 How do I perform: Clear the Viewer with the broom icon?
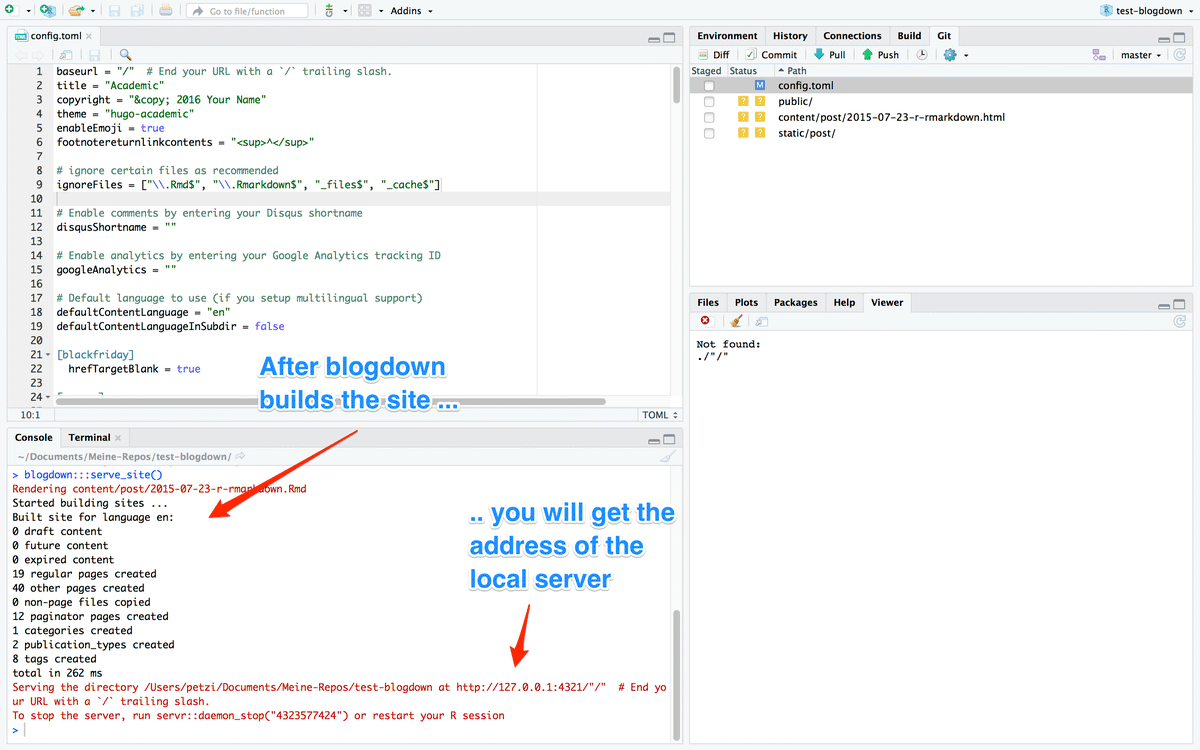pyautogui.click(x=737, y=321)
